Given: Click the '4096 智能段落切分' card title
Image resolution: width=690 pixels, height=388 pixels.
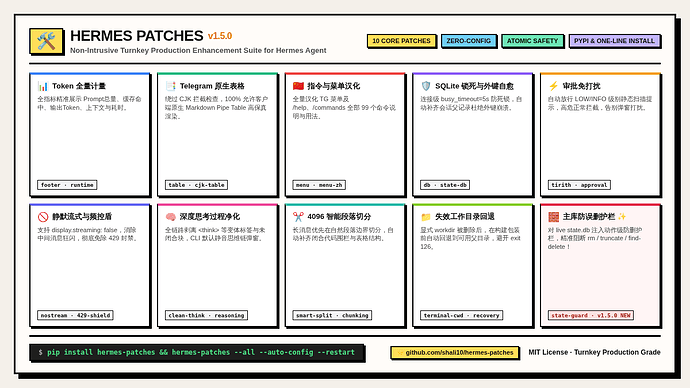Looking at the screenshot, I should tap(339, 217).
